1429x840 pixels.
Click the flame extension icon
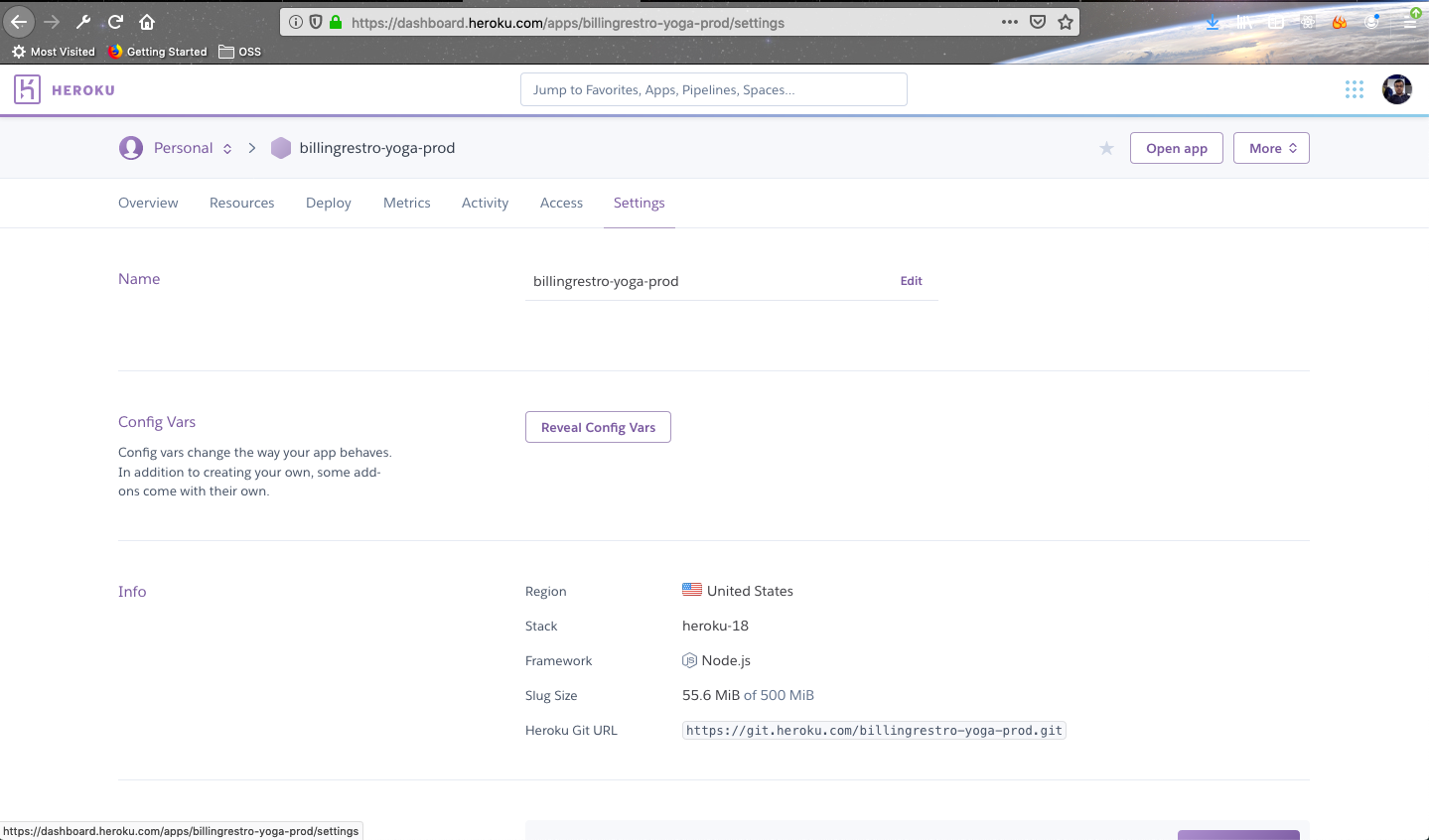pos(1340,22)
